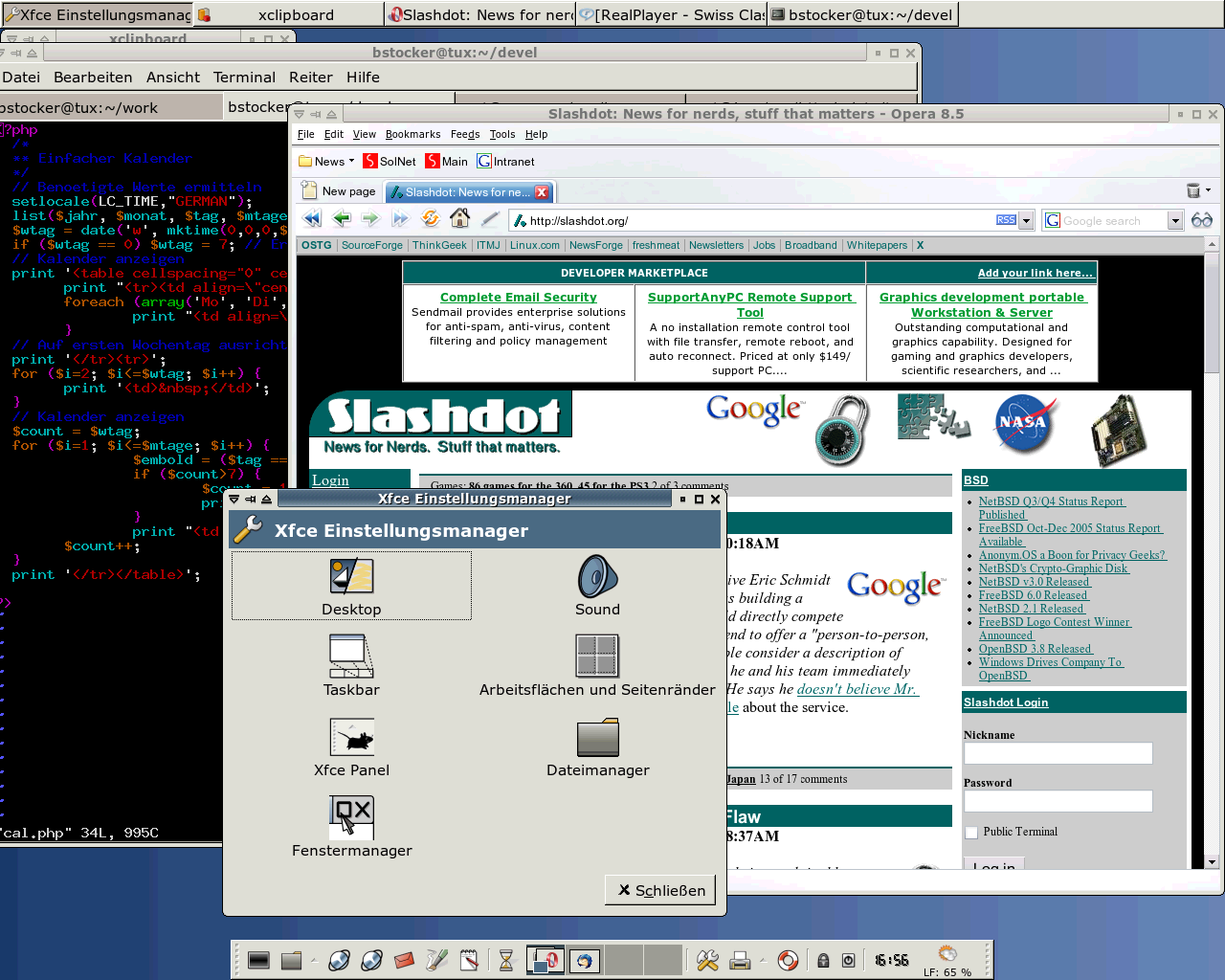Expand the launcher arrow next to folder icon

click(x=314, y=958)
